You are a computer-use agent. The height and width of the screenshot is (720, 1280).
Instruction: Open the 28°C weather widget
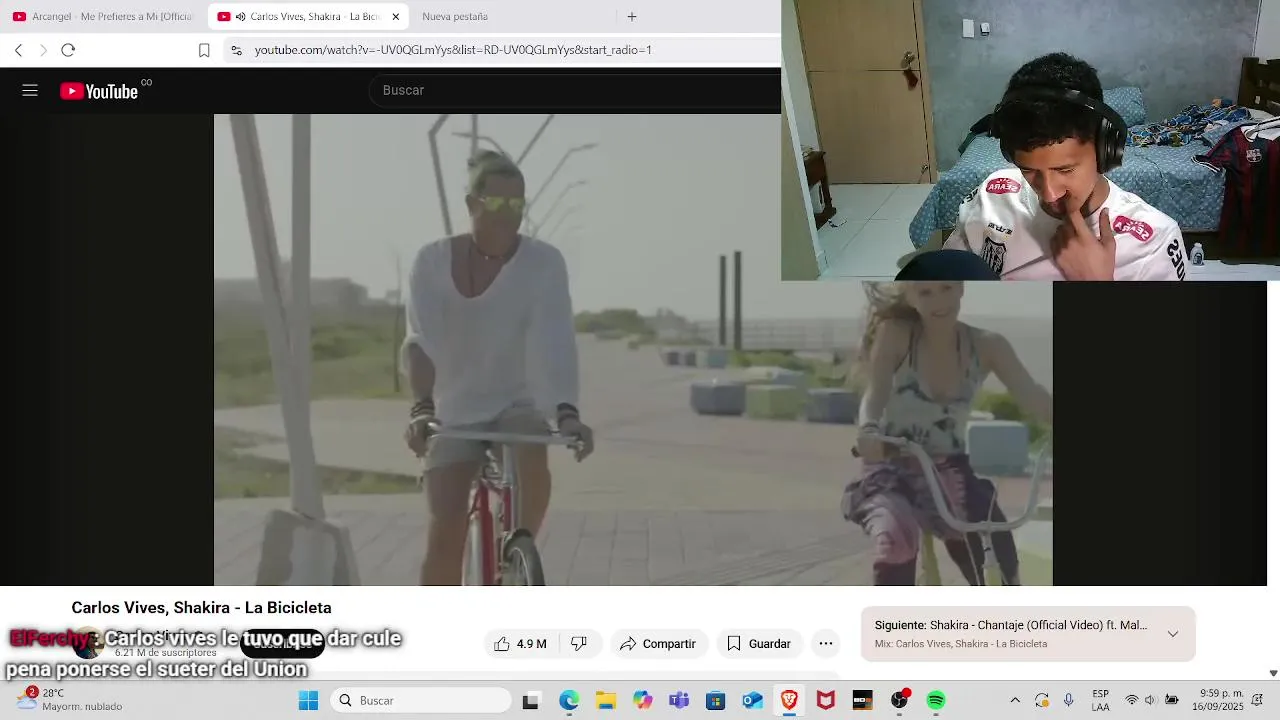[x=70, y=700]
